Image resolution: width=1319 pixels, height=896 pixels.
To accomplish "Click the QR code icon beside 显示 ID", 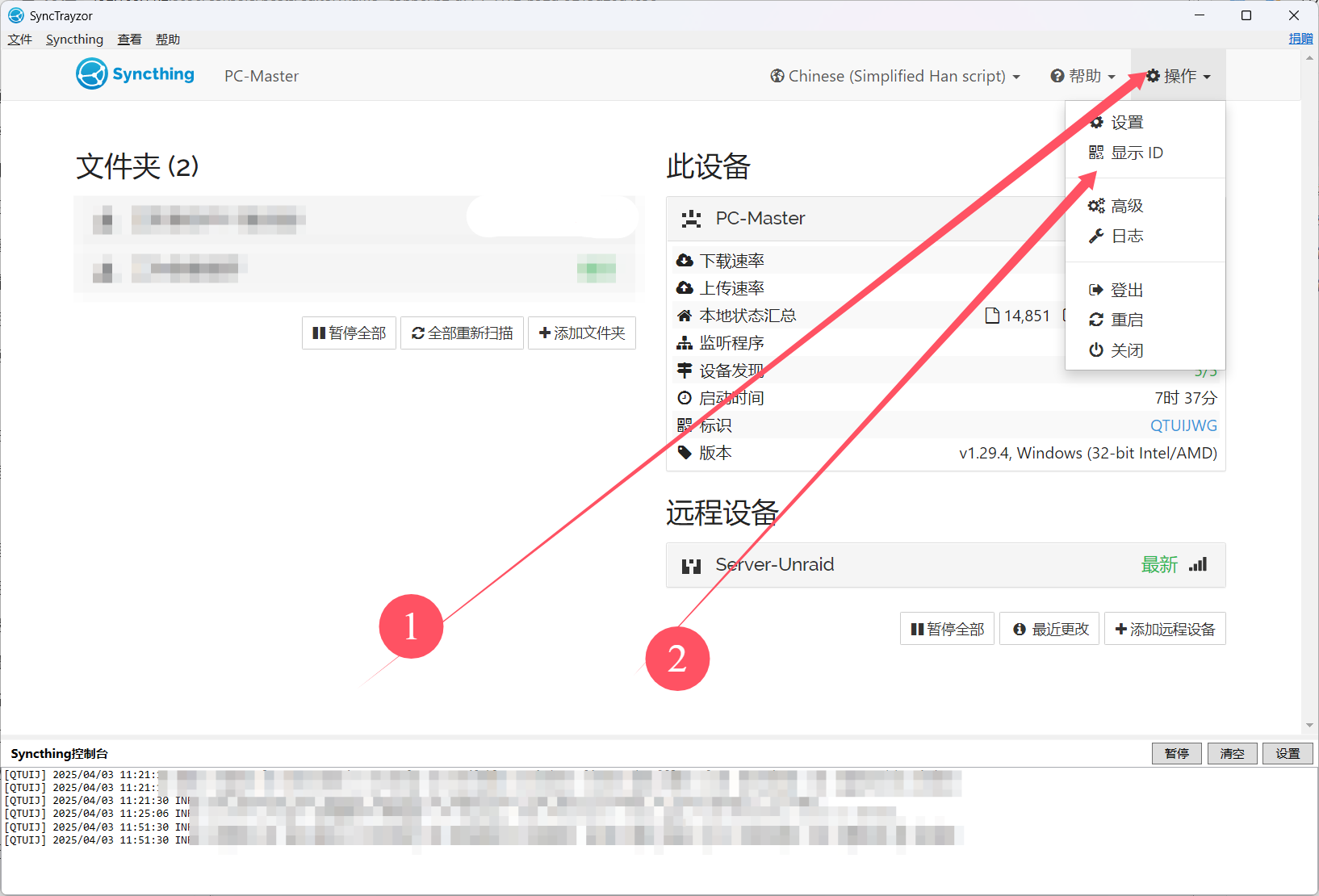I will [x=1095, y=153].
